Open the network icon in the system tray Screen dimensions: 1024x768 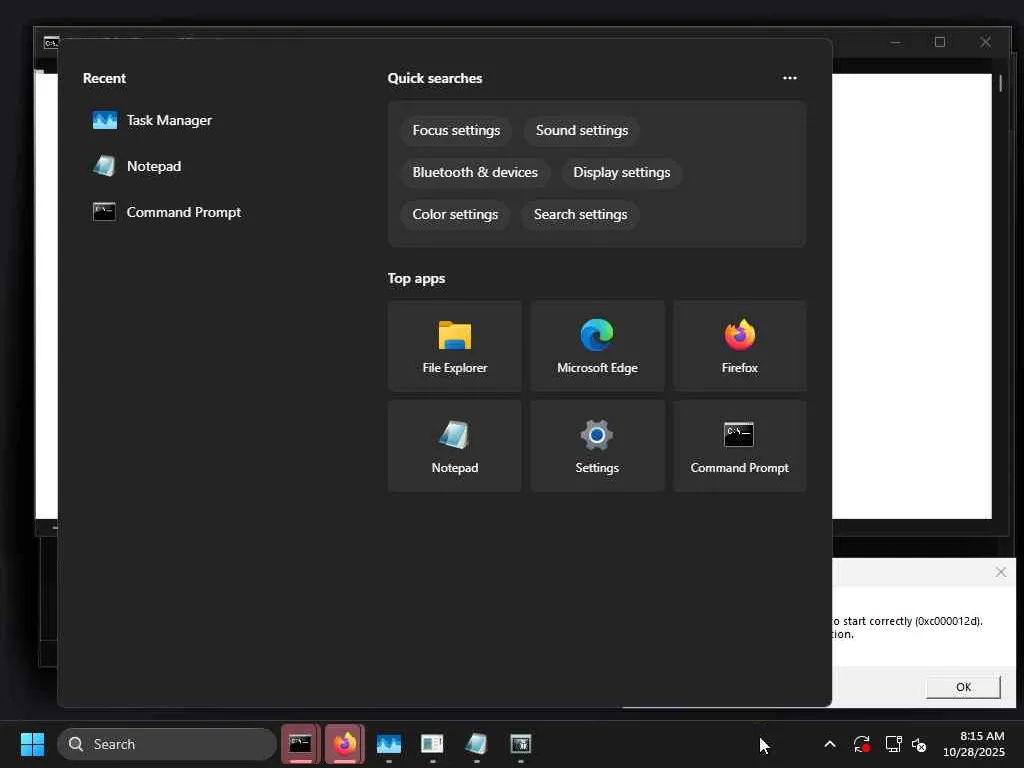click(x=893, y=744)
